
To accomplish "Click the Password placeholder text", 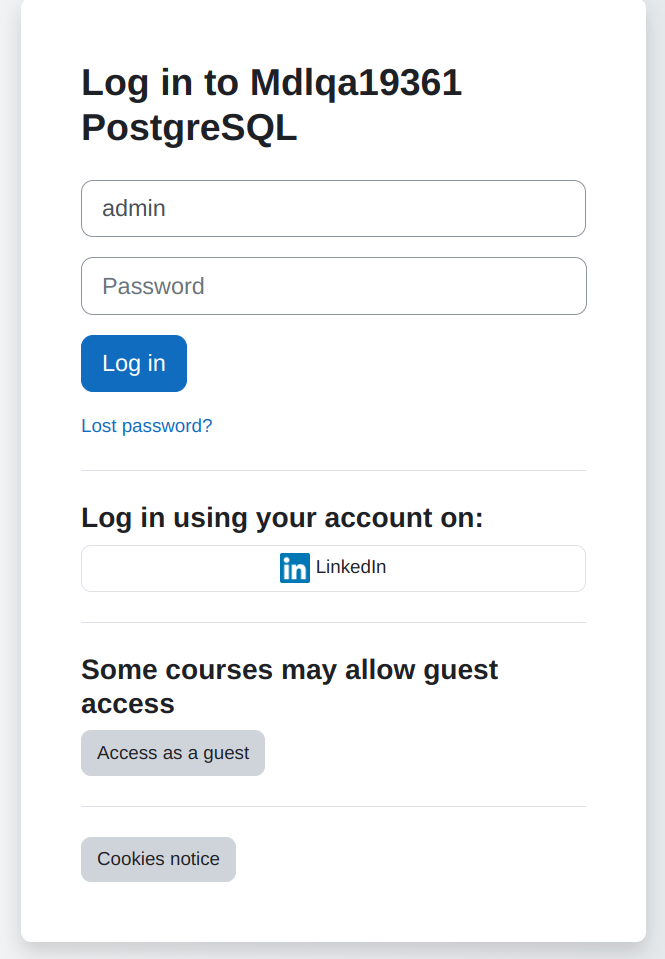I will pyautogui.click(x=154, y=286).
